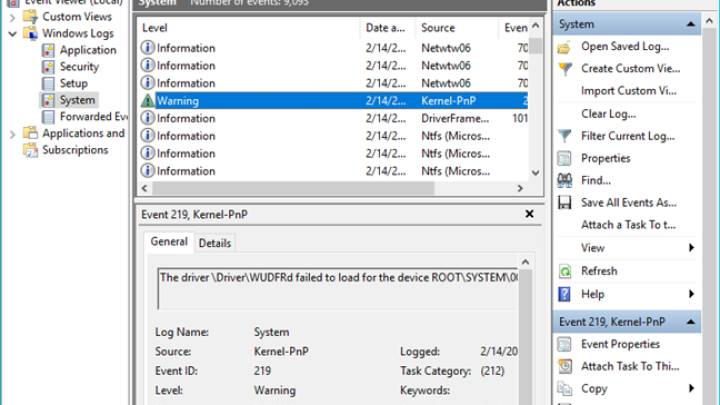Open Event Properties action
Viewport: 720px width, 405px height.
click(620, 344)
